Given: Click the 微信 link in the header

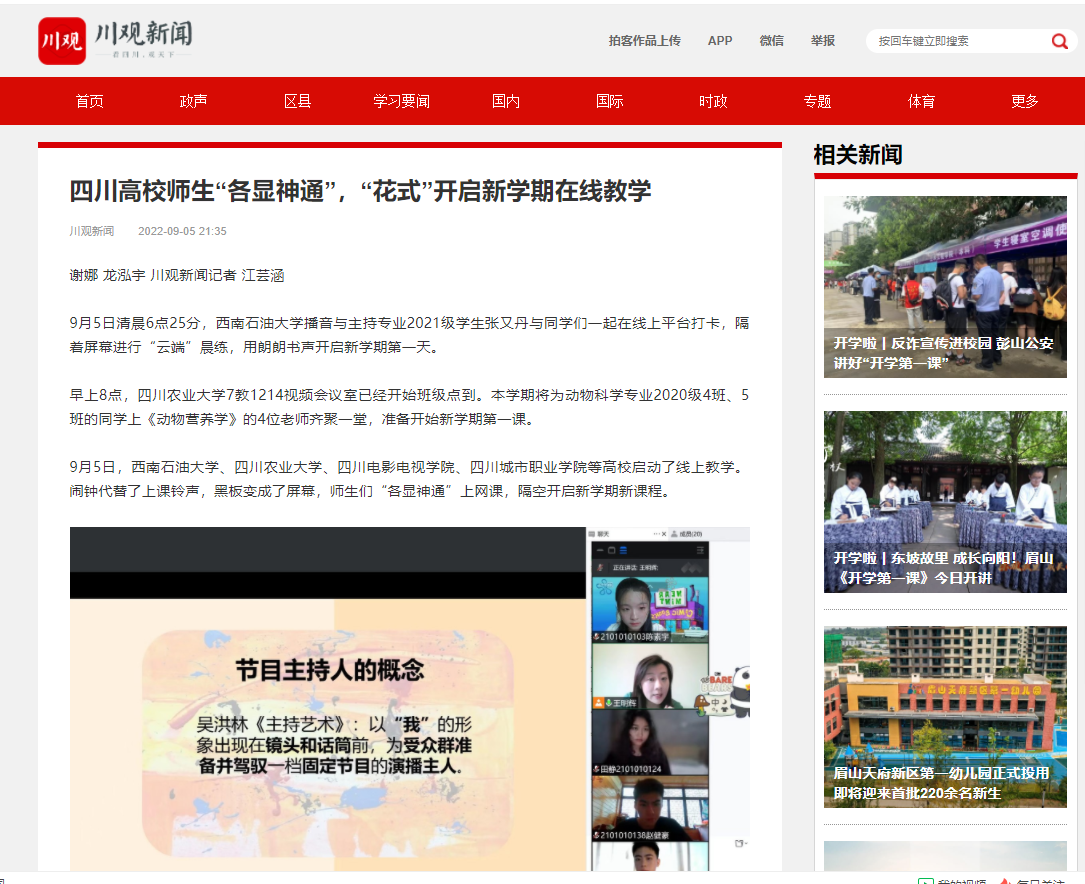Looking at the screenshot, I should pyautogui.click(x=772, y=41).
